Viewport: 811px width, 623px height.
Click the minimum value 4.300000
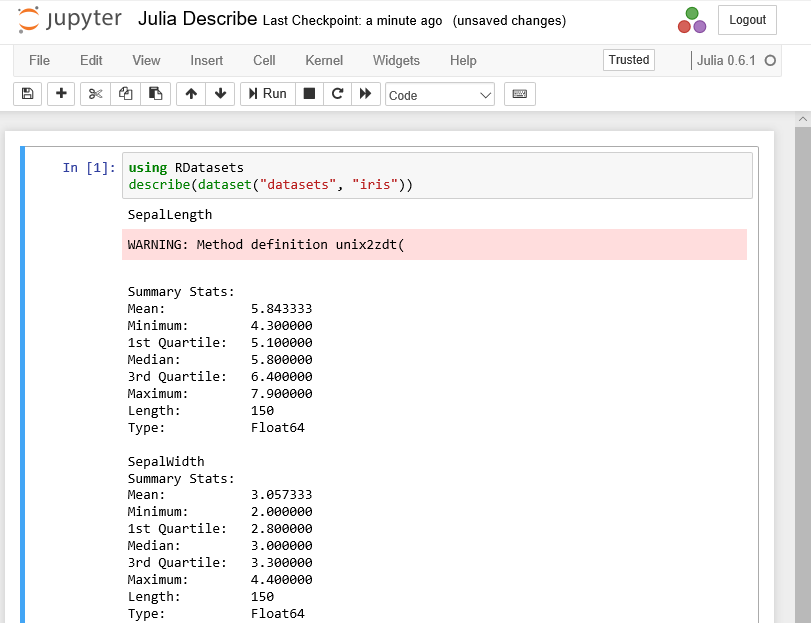[281, 326]
